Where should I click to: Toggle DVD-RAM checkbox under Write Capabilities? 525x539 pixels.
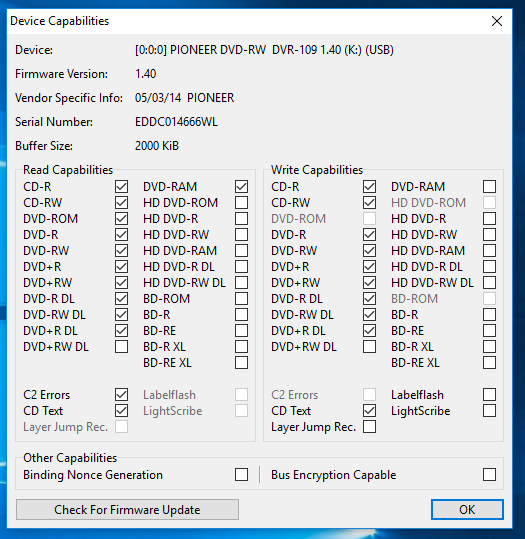coord(489,187)
